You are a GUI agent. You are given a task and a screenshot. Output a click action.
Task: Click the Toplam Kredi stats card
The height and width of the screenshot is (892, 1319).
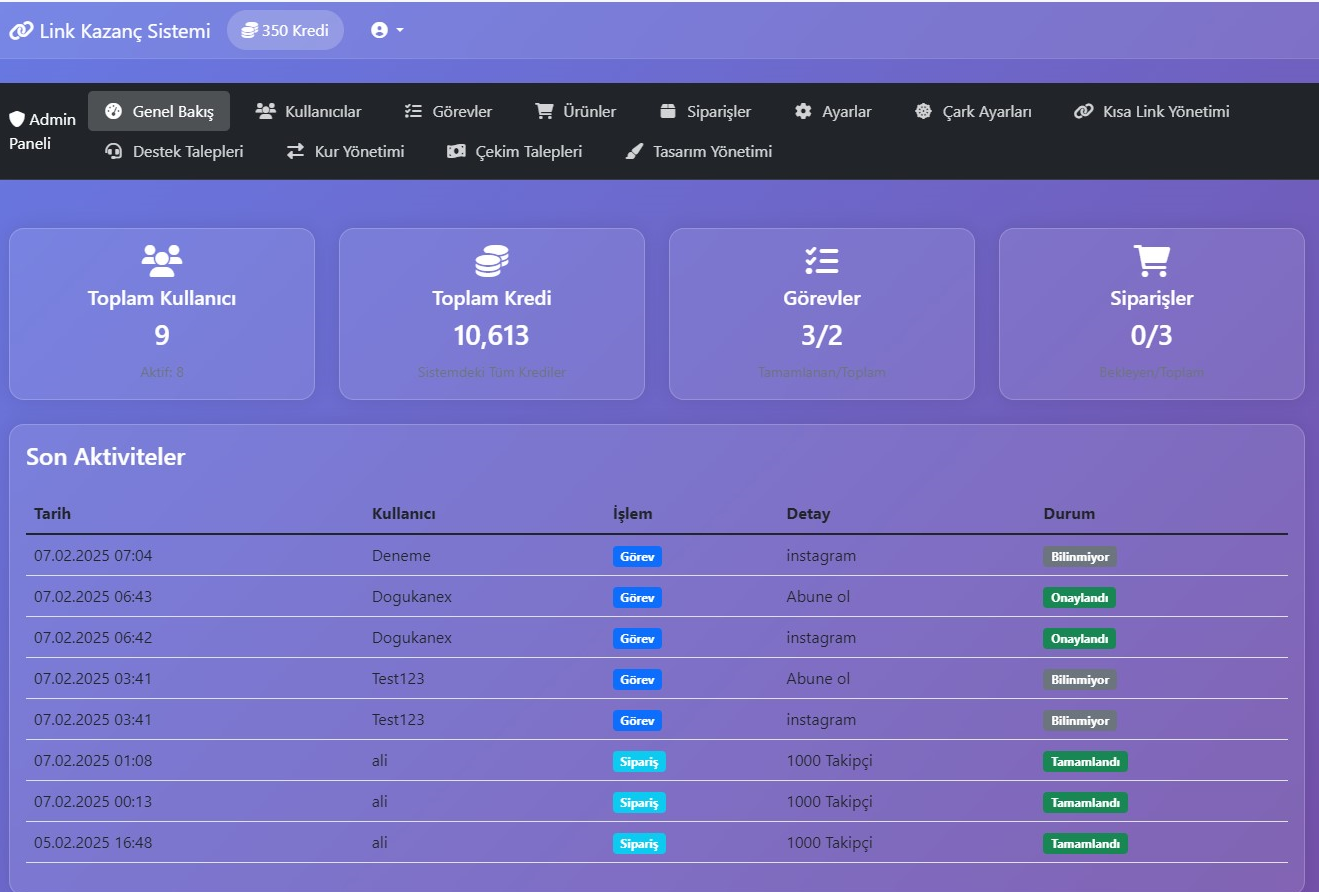click(x=492, y=314)
